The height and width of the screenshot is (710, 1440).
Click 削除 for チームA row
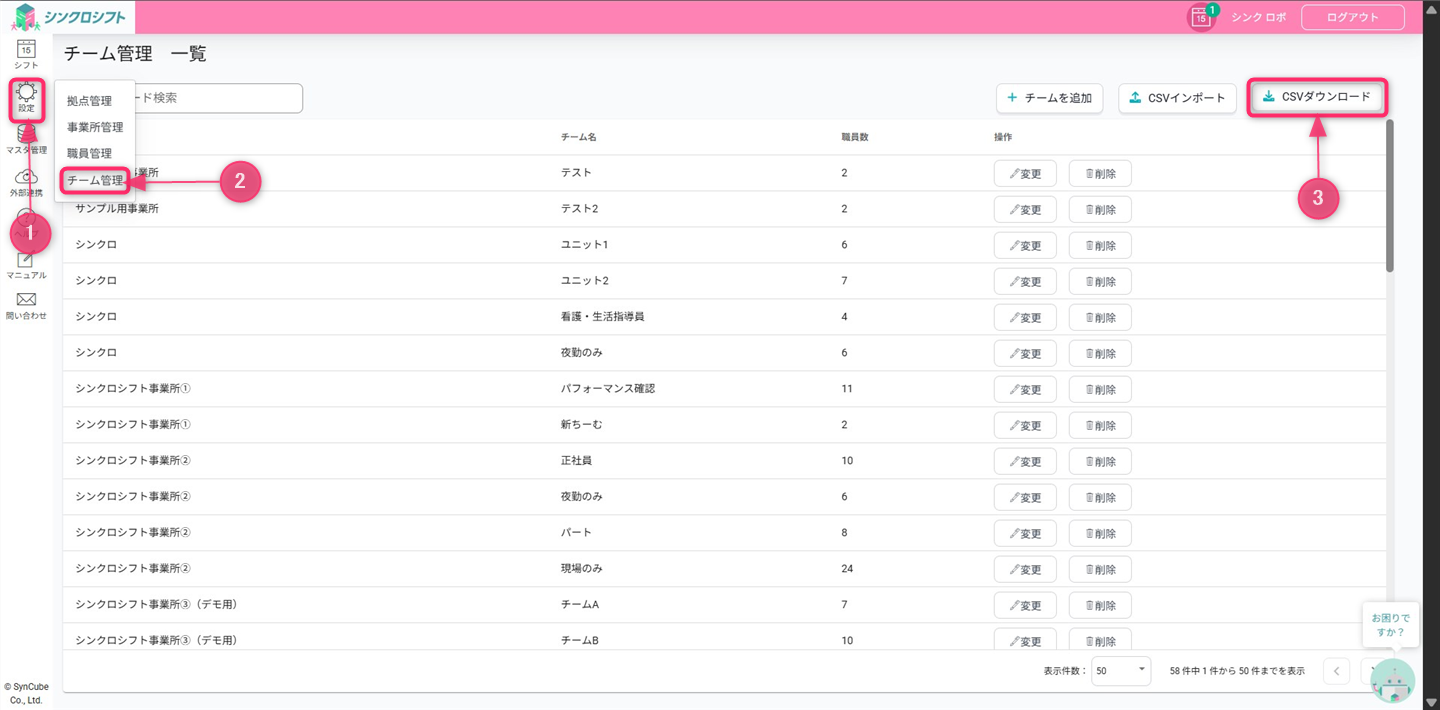point(1100,605)
